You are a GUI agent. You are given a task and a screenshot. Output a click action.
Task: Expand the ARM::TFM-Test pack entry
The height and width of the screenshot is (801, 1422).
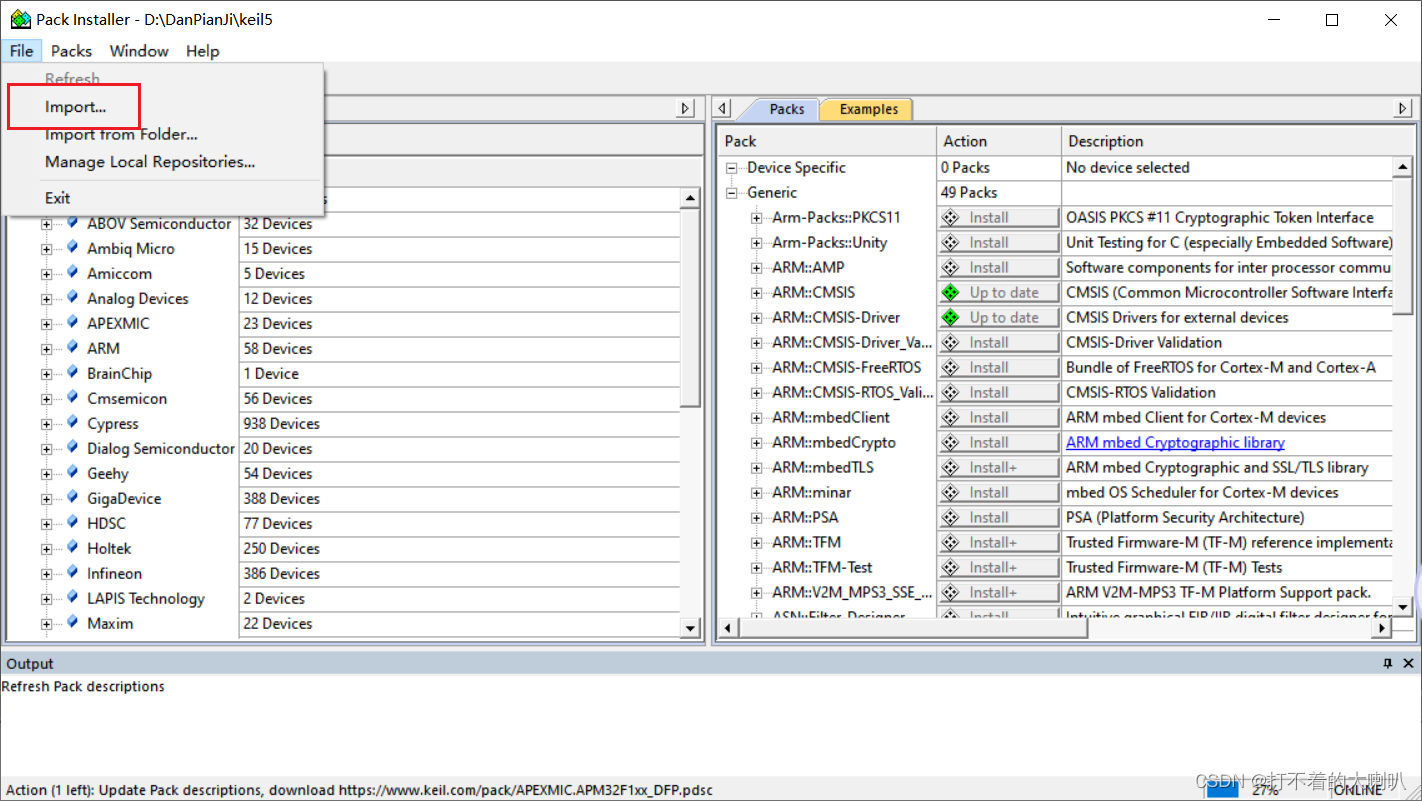pyautogui.click(x=757, y=568)
